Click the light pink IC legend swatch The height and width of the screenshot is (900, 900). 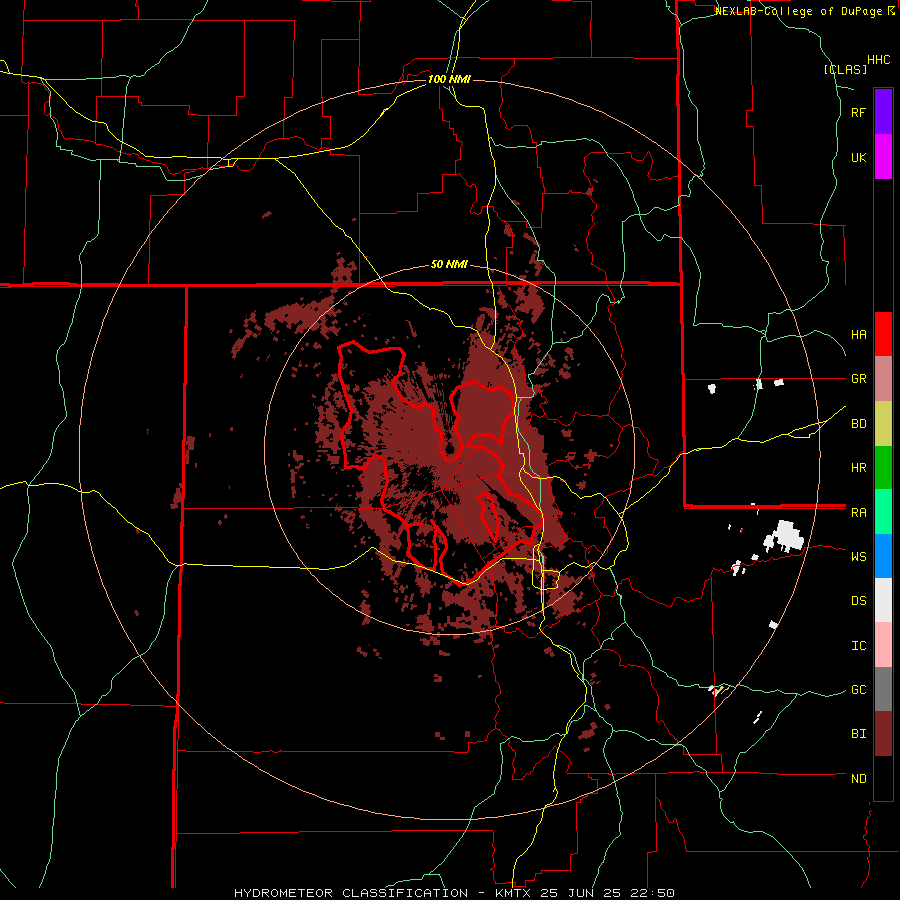(883, 645)
